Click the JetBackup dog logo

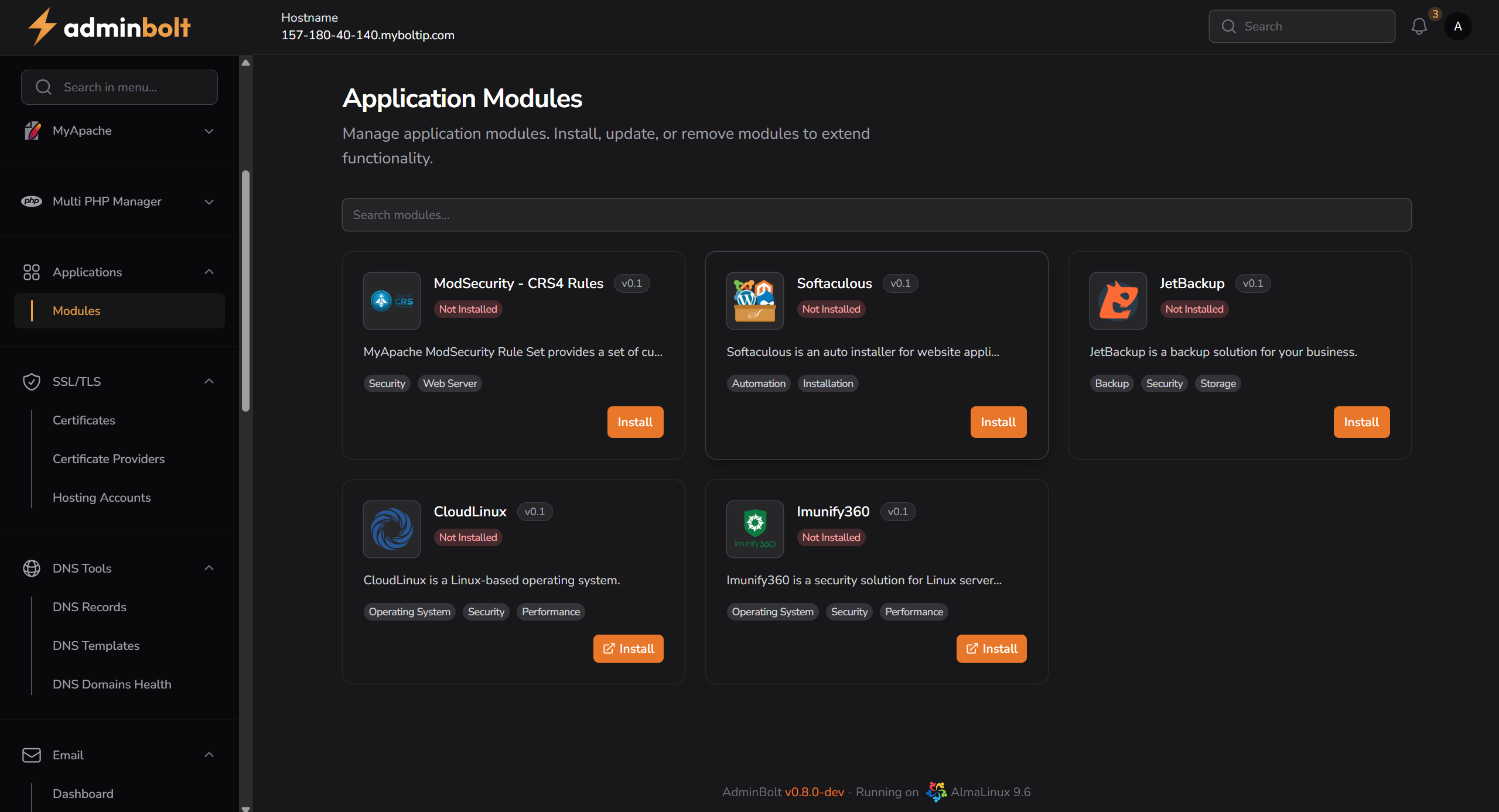coord(1117,300)
